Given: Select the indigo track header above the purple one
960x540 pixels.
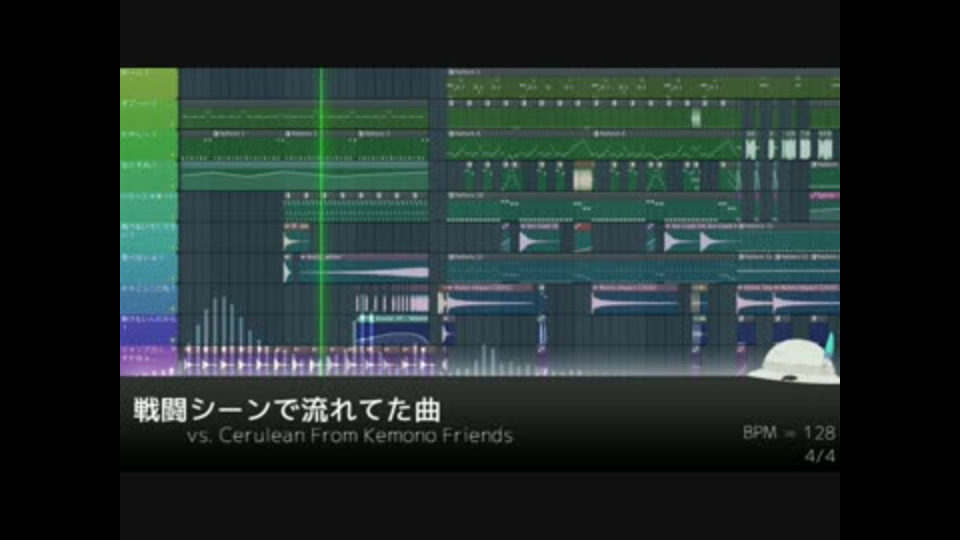Looking at the screenshot, I should (149, 329).
